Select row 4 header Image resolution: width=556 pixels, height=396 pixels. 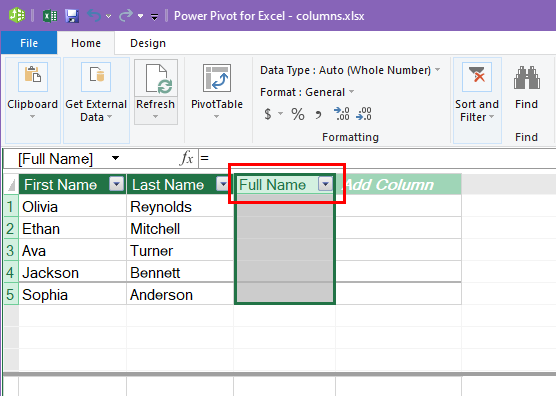11,273
